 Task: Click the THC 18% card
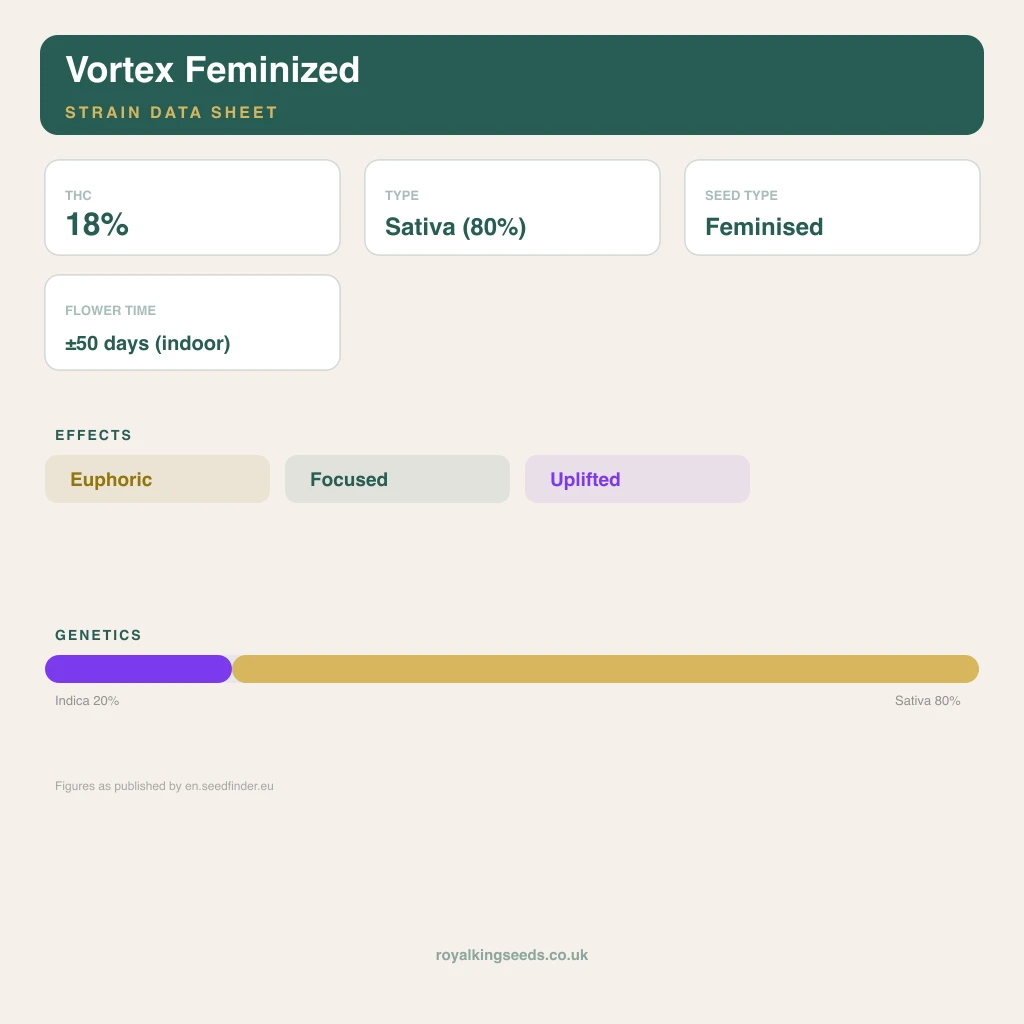193,208
